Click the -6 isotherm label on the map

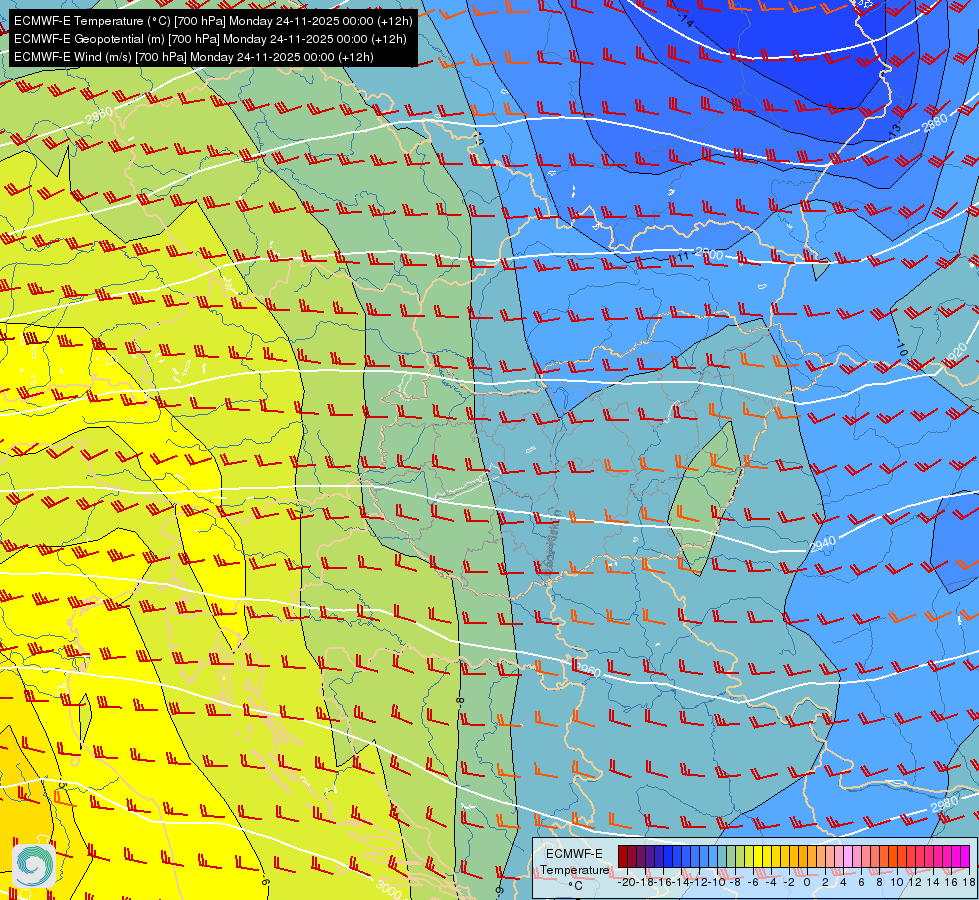click(265, 882)
